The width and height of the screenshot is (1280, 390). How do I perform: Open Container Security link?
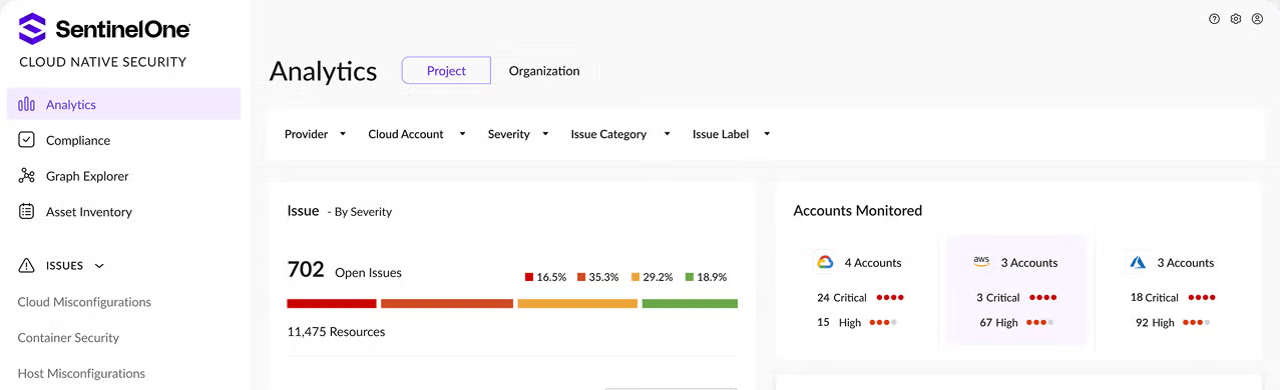pos(68,338)
